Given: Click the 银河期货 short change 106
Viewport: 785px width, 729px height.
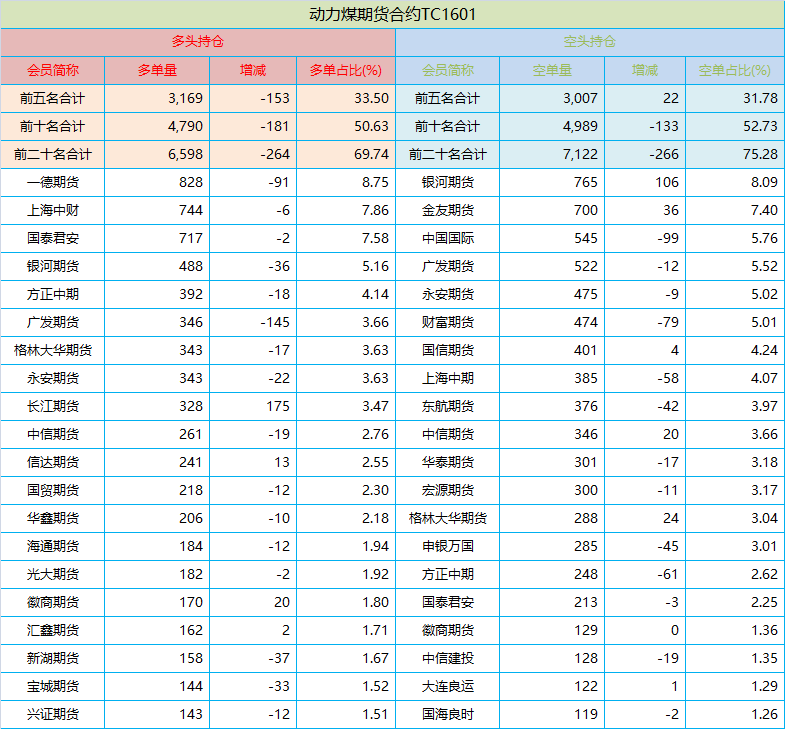Looking at the screenshot, I should [667, 182].
